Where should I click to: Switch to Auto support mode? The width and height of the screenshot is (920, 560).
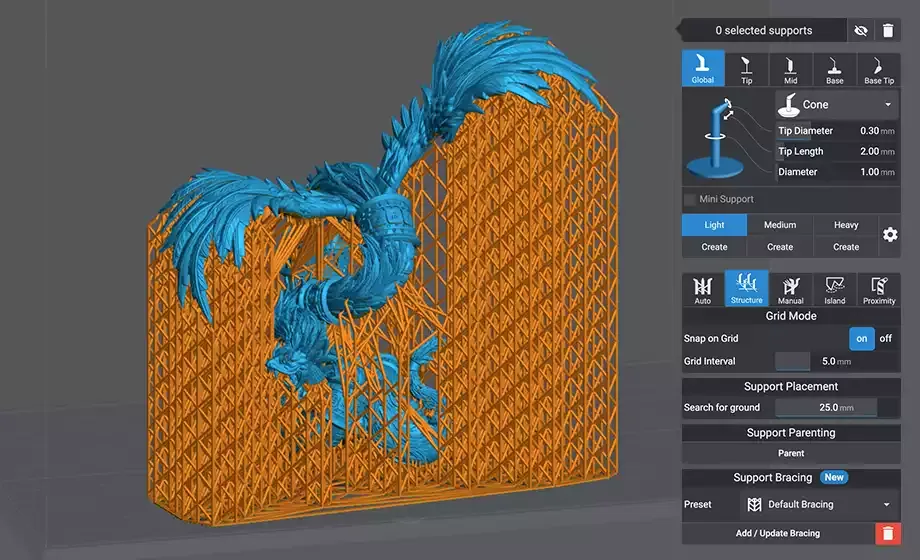[x=702, y=289]
